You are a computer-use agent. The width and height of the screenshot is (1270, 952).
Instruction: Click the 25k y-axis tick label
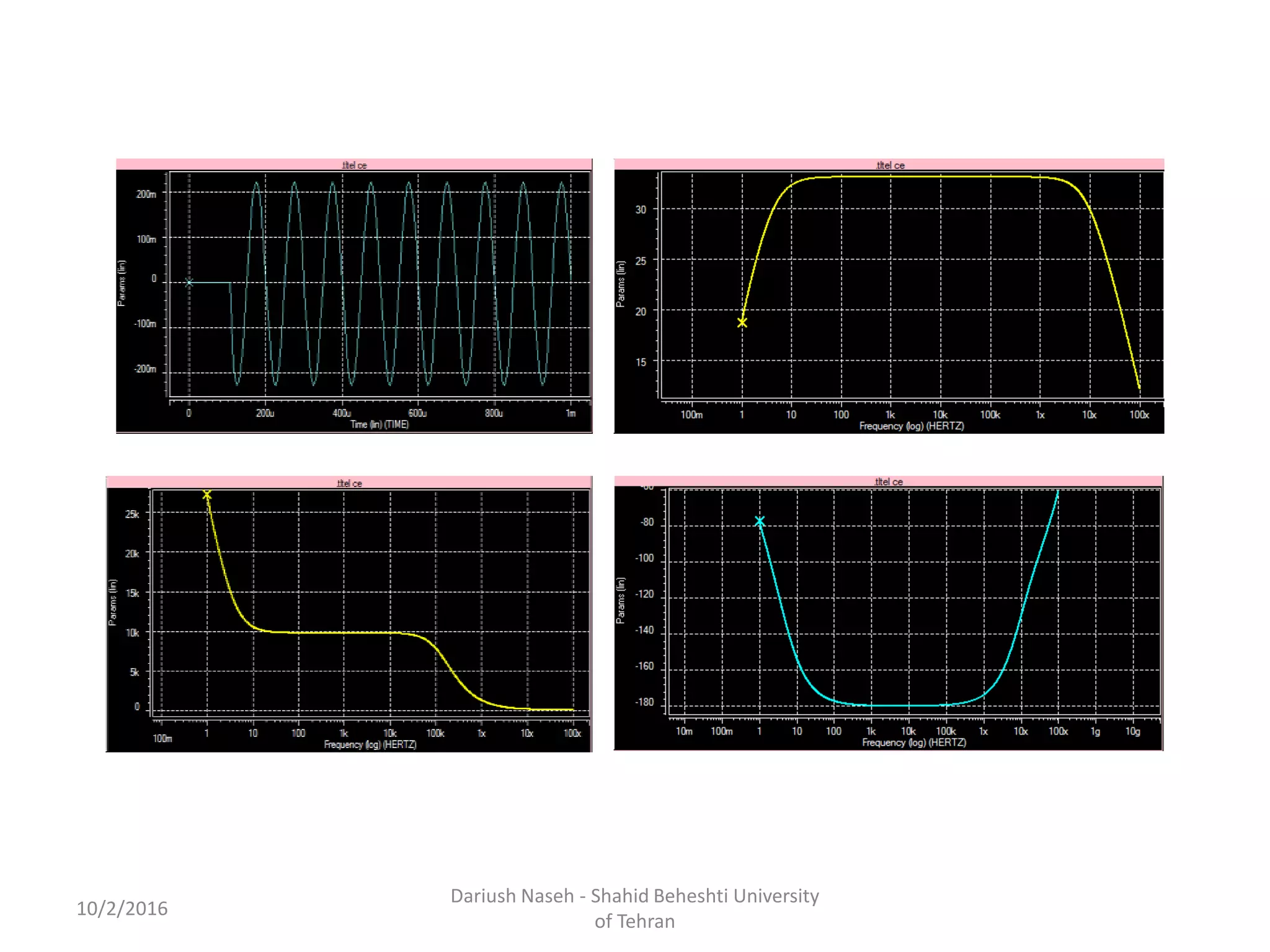[132, 514]
